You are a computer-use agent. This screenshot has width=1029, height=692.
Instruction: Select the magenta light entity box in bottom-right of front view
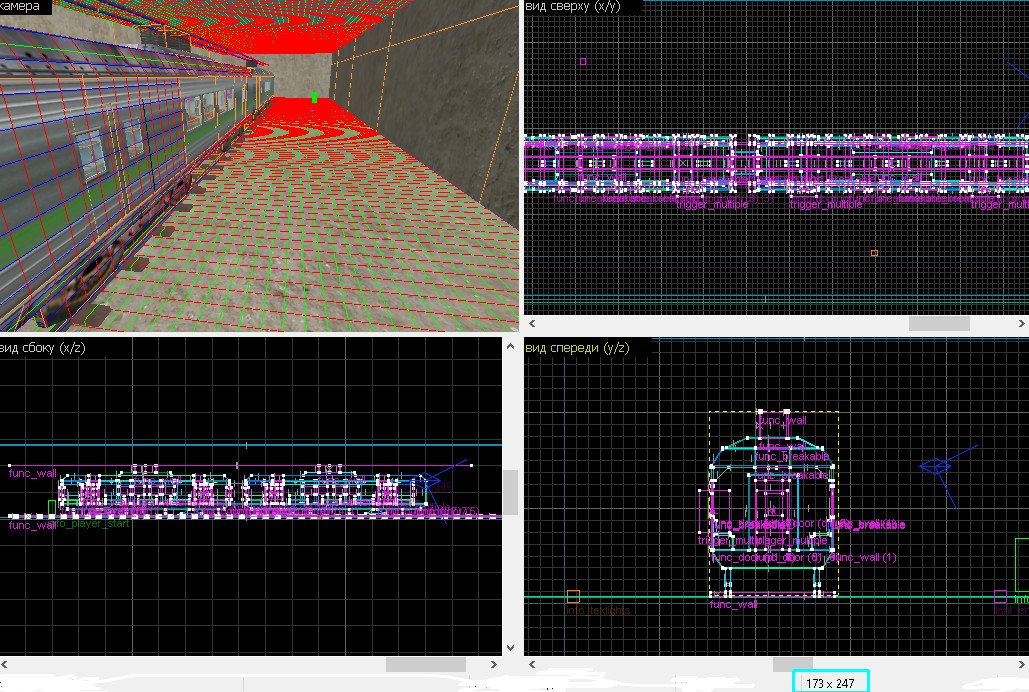tap(999, 596)
